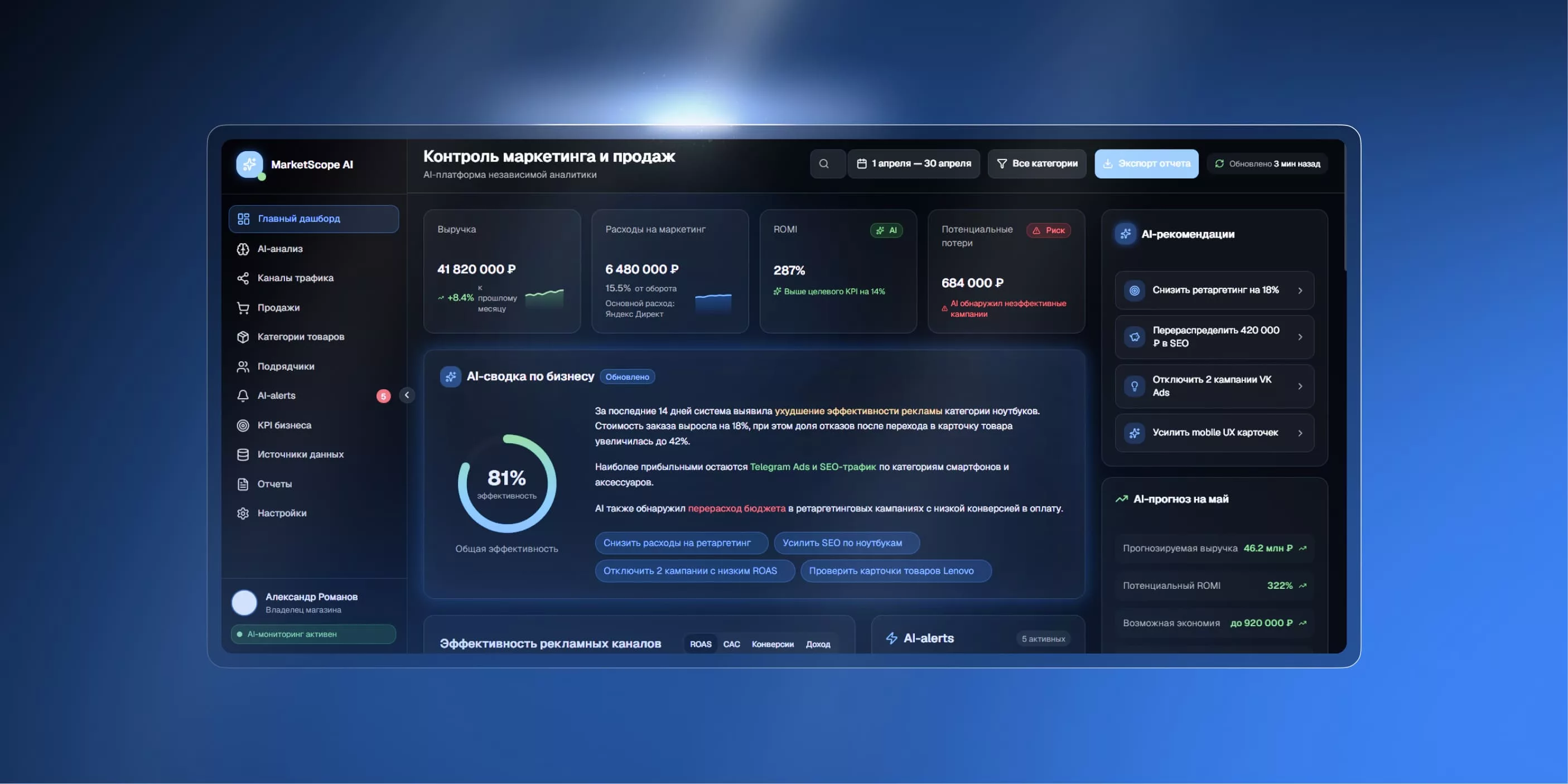Open the Продажи section

[313, 308]
